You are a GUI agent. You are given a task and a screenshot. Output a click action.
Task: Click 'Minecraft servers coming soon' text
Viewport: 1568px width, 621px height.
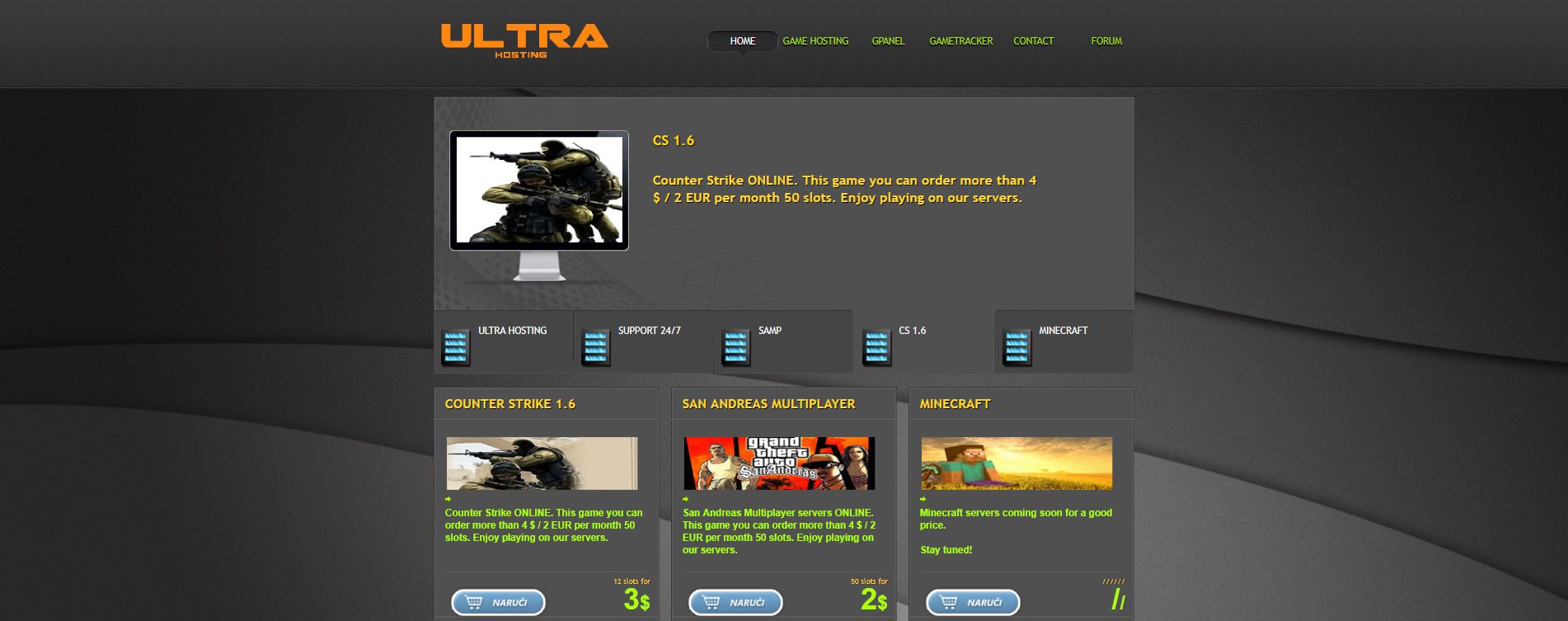[1016, 519]
